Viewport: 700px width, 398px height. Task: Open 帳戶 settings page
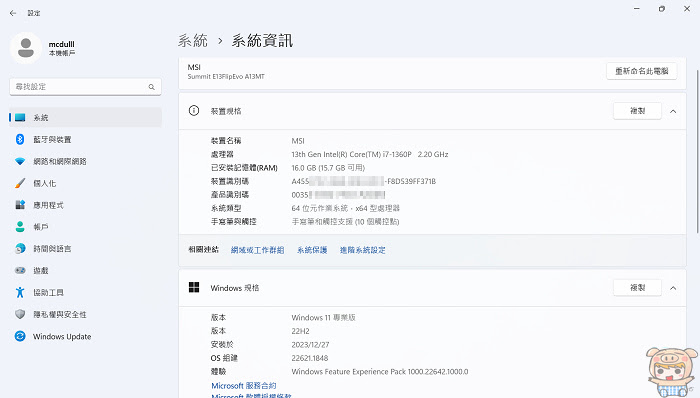click(85, 227)
